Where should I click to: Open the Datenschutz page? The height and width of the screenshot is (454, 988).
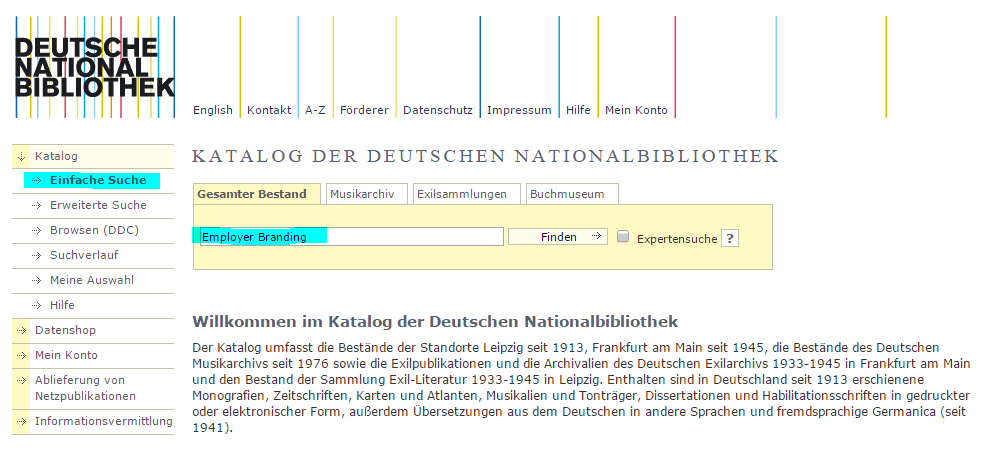click(438, 110)
